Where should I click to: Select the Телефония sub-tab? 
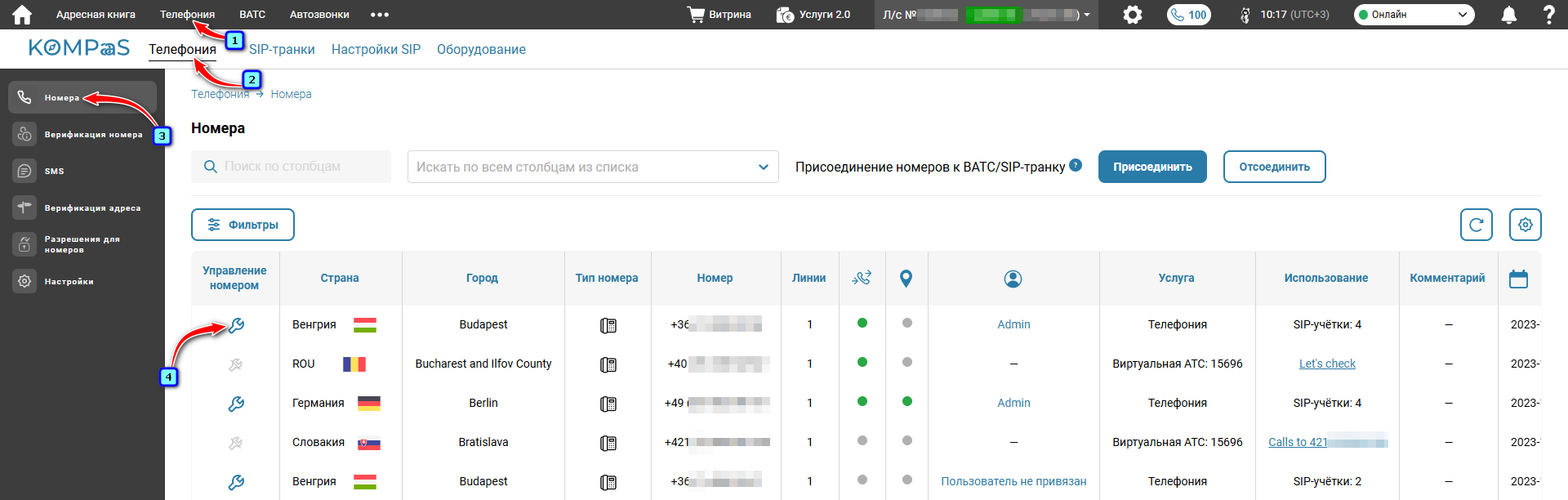click(182, 49)
